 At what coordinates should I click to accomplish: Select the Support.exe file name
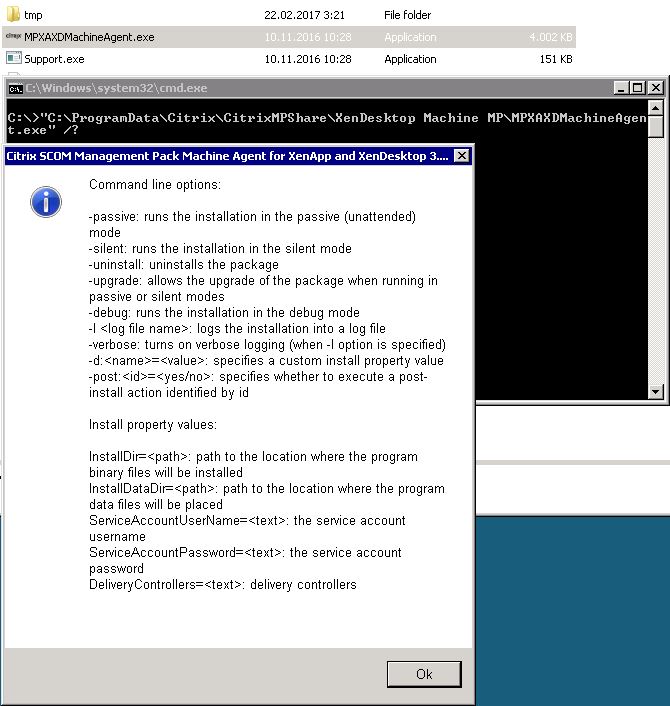click(54, 59)
